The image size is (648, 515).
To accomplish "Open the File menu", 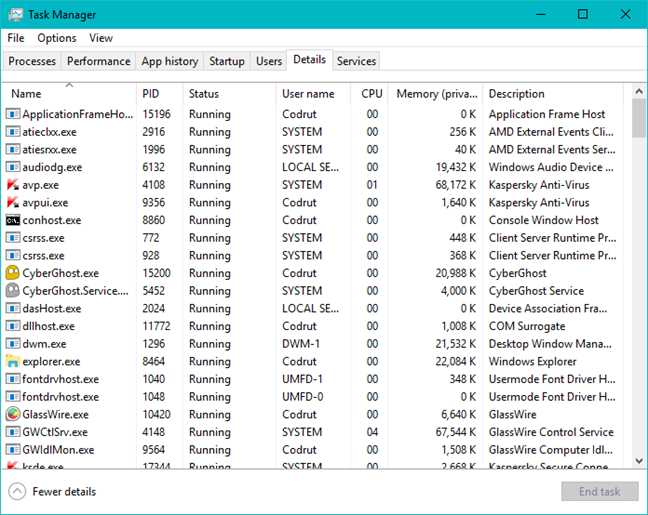I will [16, 38].
